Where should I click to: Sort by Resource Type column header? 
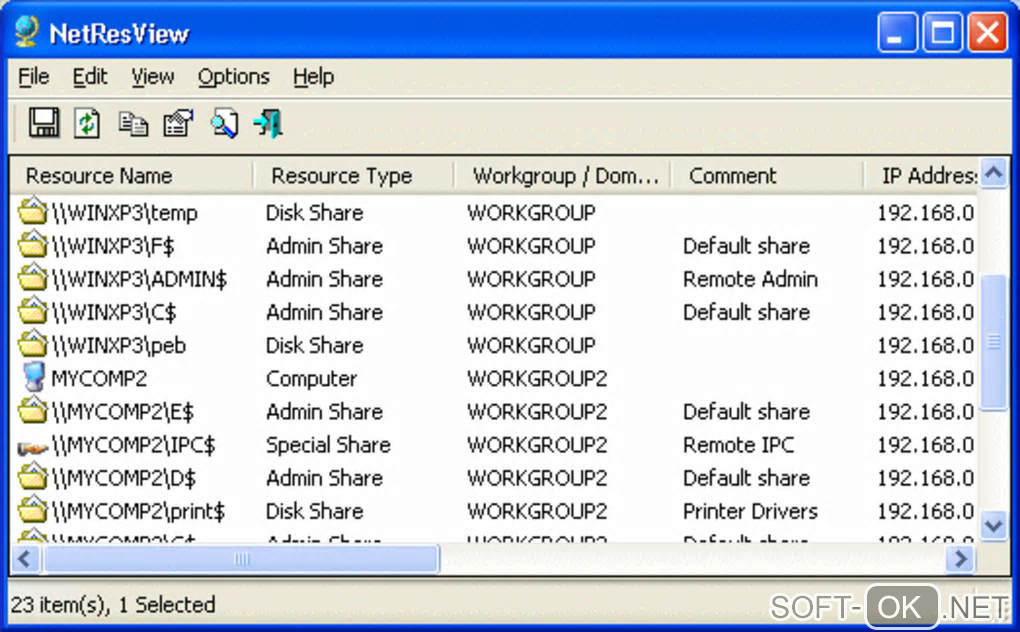tap(353, 176)
